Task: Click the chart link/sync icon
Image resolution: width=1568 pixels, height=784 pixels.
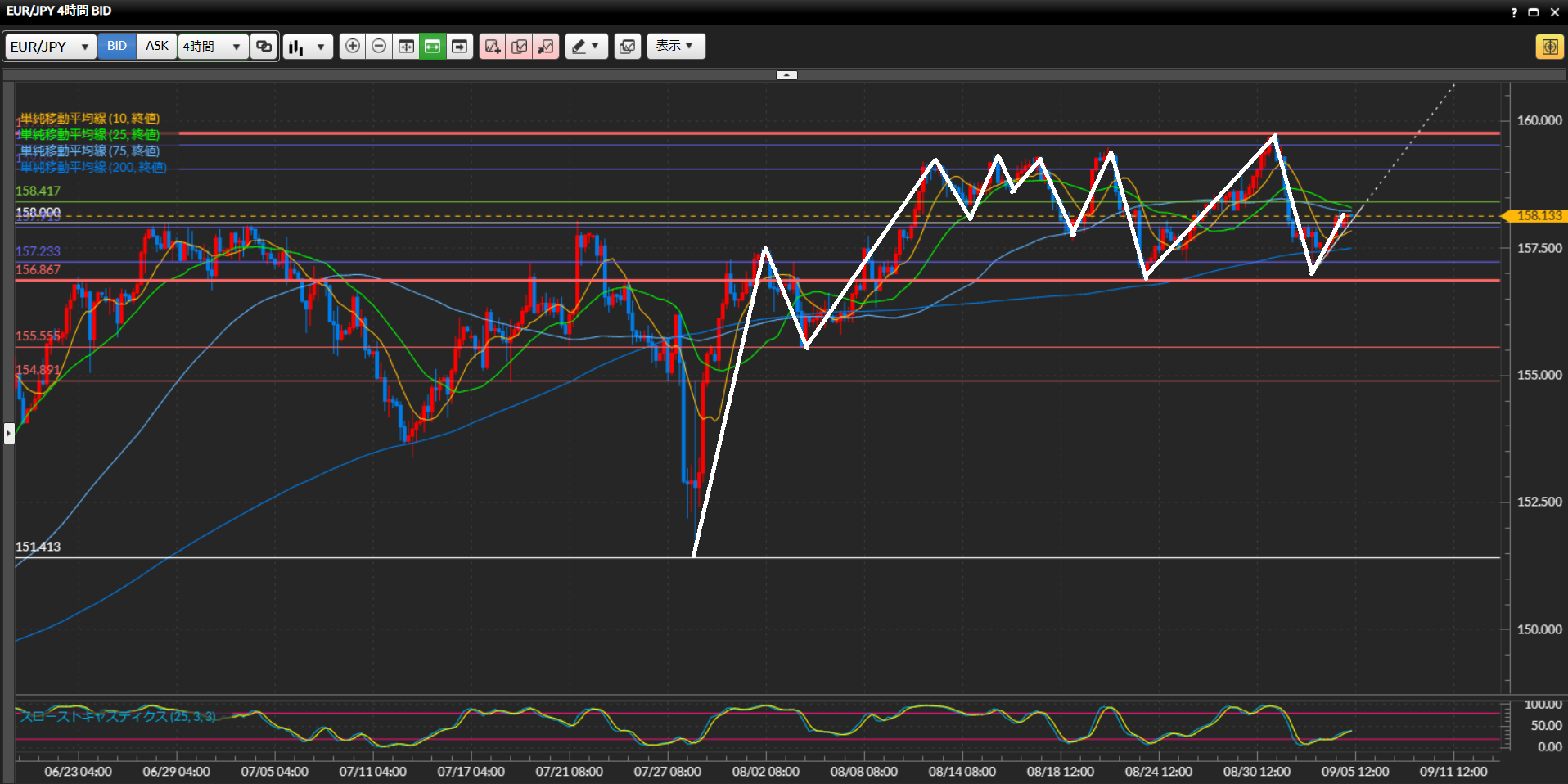Action: coord(264,46)
